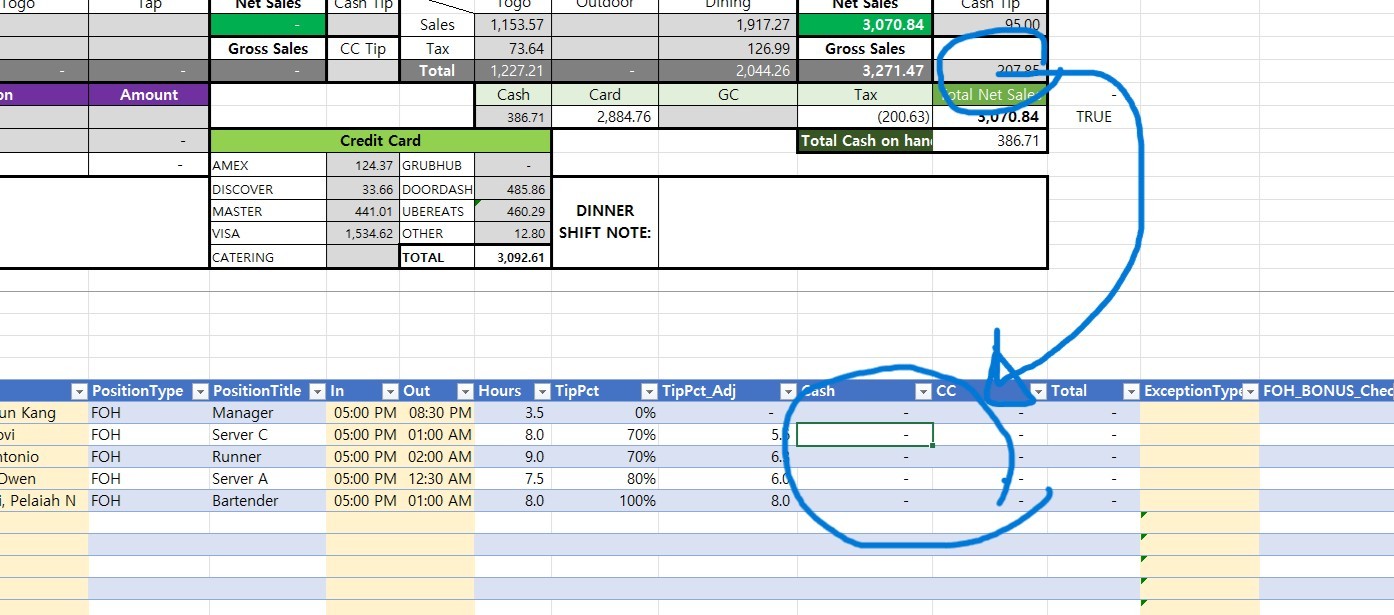Screen dimensions: 1394x615
Task: Open the In column filter dropdown
Action: coord(389,391)
